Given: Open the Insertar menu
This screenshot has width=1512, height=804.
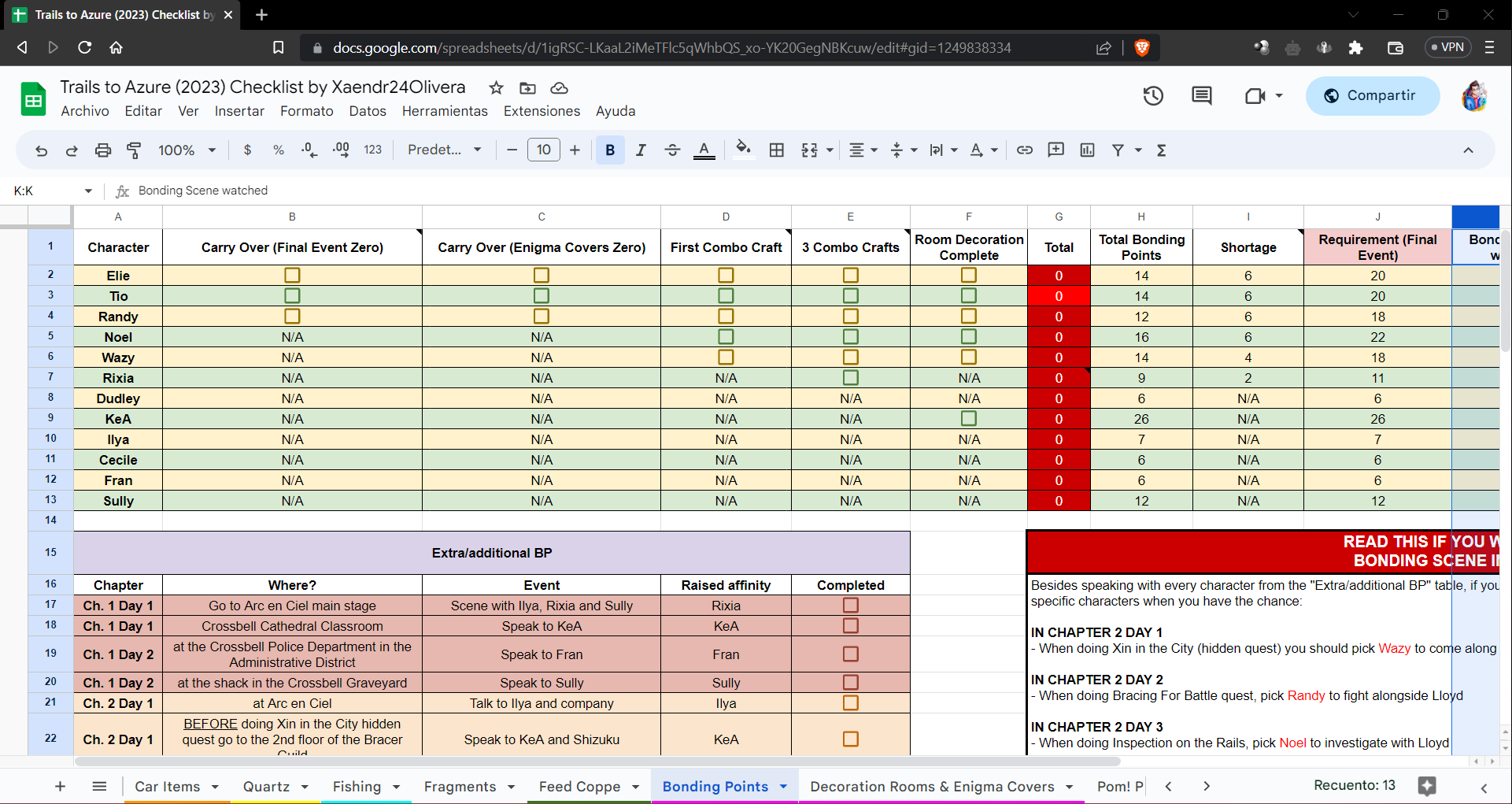Looking at the screenshot, I should pyautogui.click(x=239, y=111).
